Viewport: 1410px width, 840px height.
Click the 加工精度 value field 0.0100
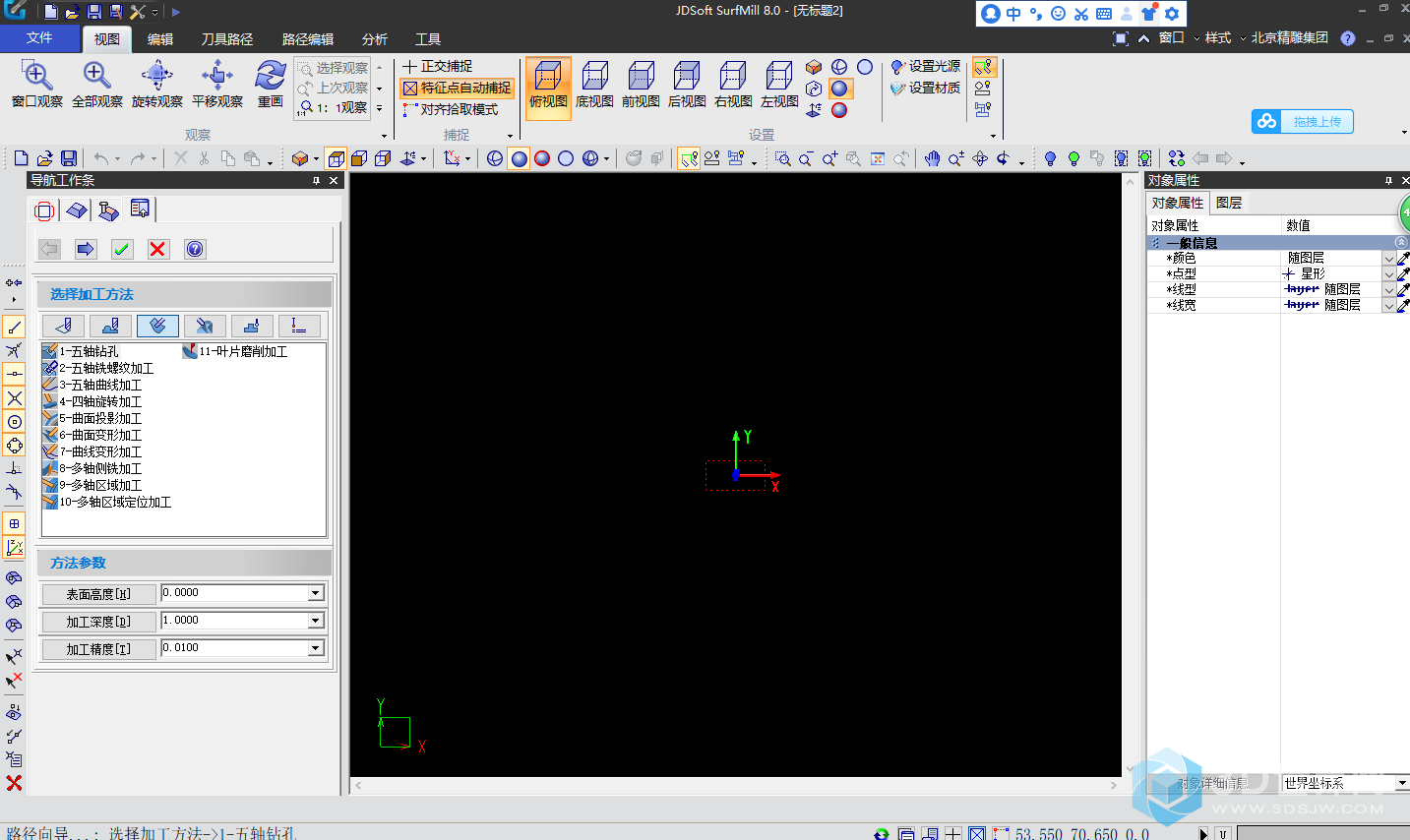tap(234, 648)
